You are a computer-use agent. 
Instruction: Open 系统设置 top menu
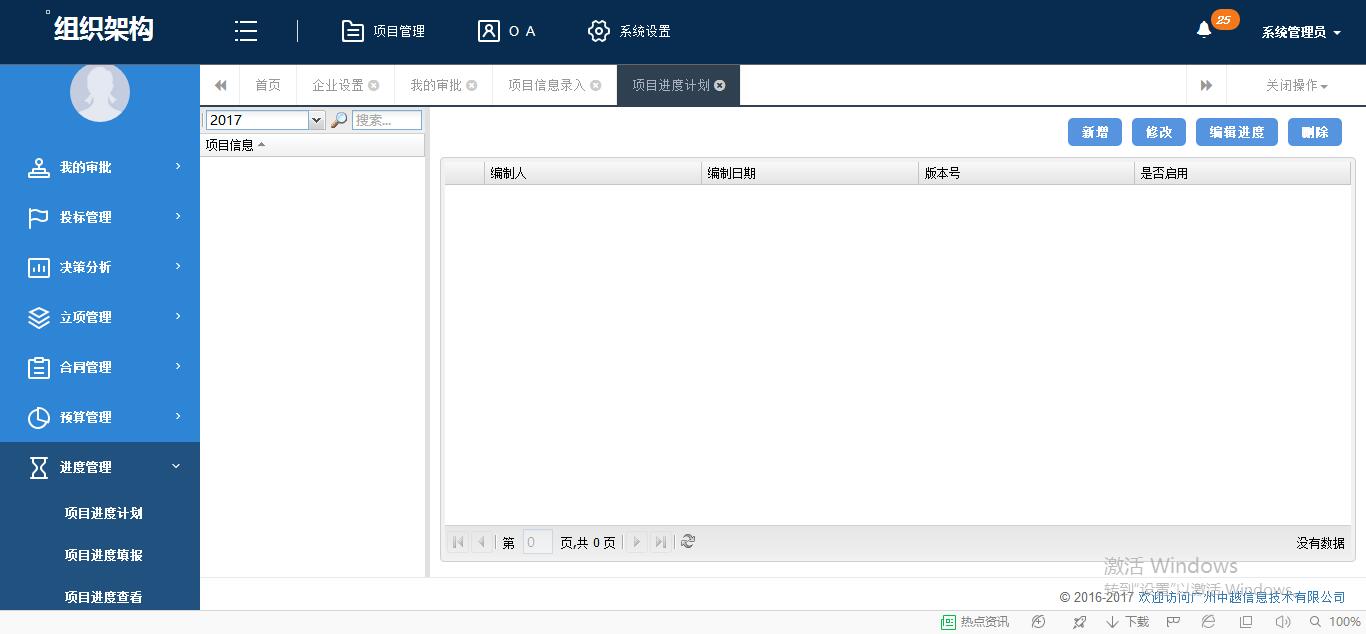point(629,31)
